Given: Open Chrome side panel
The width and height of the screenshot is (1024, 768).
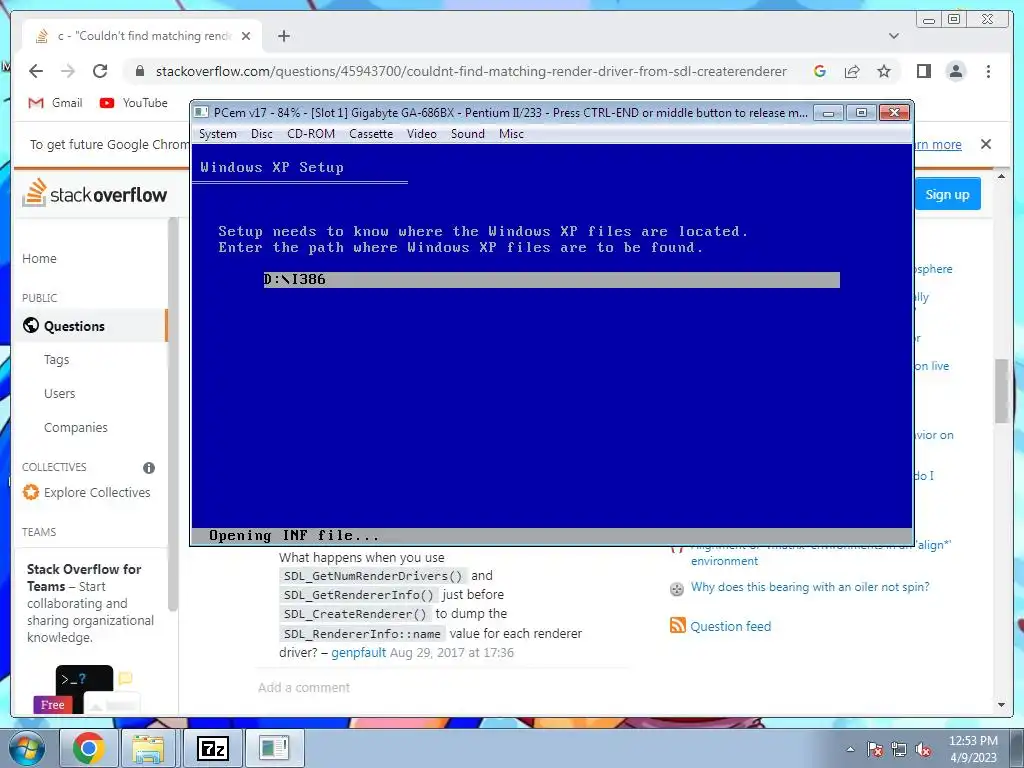Looking at the screenshot, I should [x=923, y=71].
